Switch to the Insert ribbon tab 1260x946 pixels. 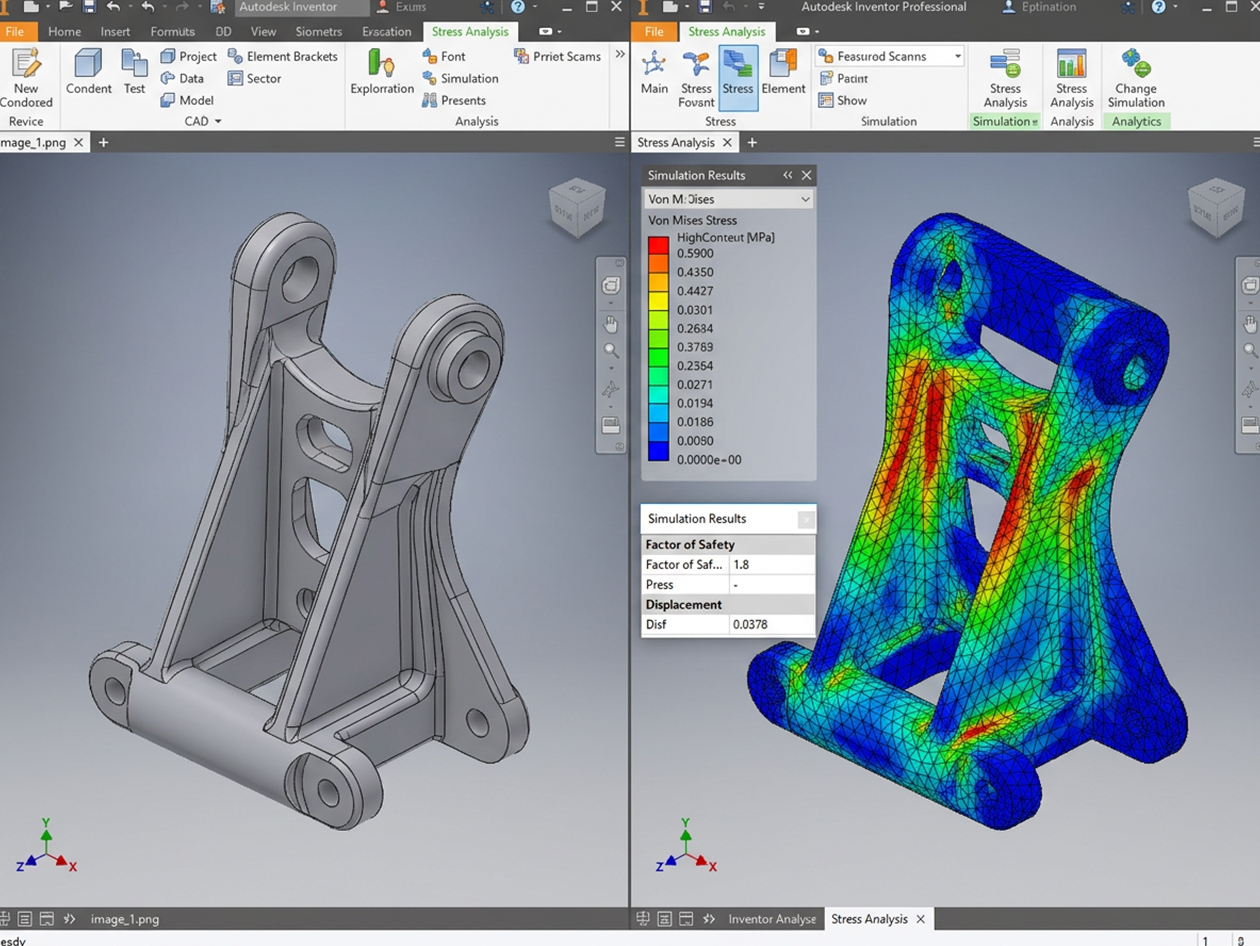coord(115,32)
